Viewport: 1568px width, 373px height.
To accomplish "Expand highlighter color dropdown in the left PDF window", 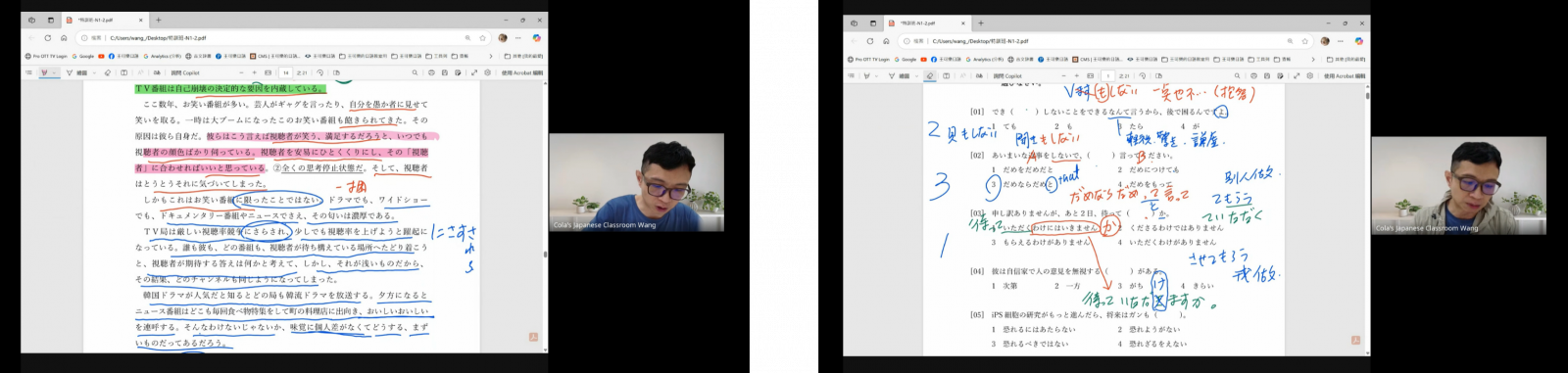I will coord(54,72).
